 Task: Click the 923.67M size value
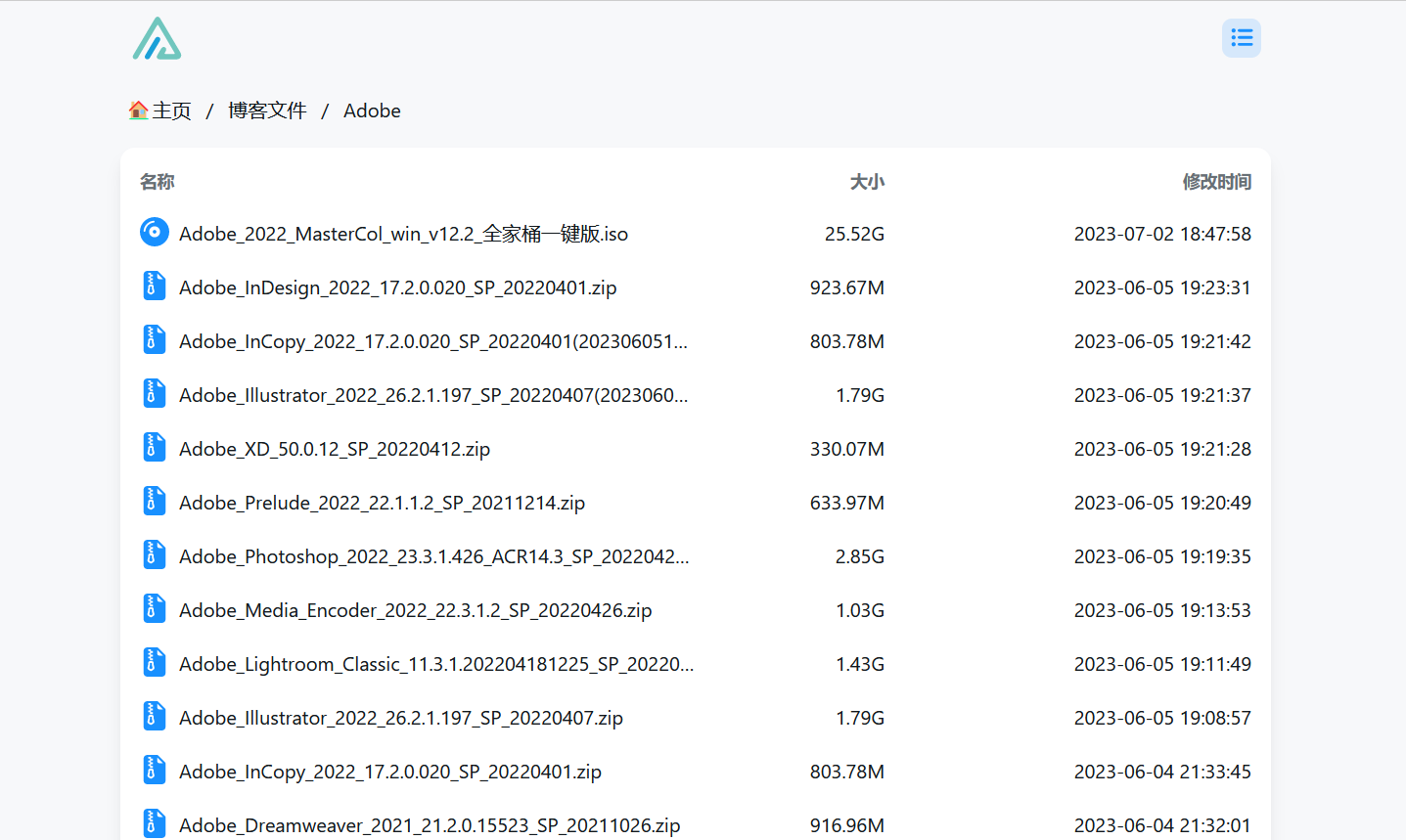pyautogui.click(x=847, y=287)
